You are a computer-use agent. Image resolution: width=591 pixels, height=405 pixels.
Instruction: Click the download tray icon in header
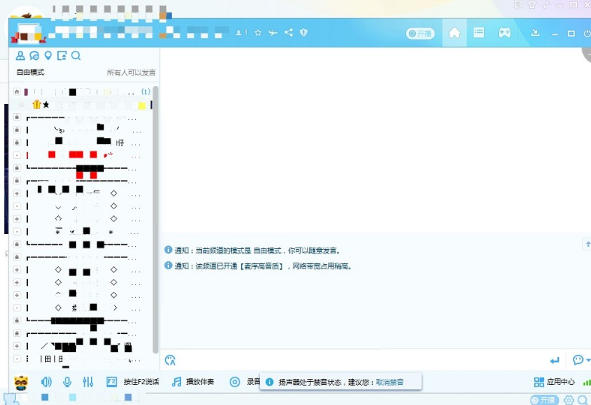point(535,33)
